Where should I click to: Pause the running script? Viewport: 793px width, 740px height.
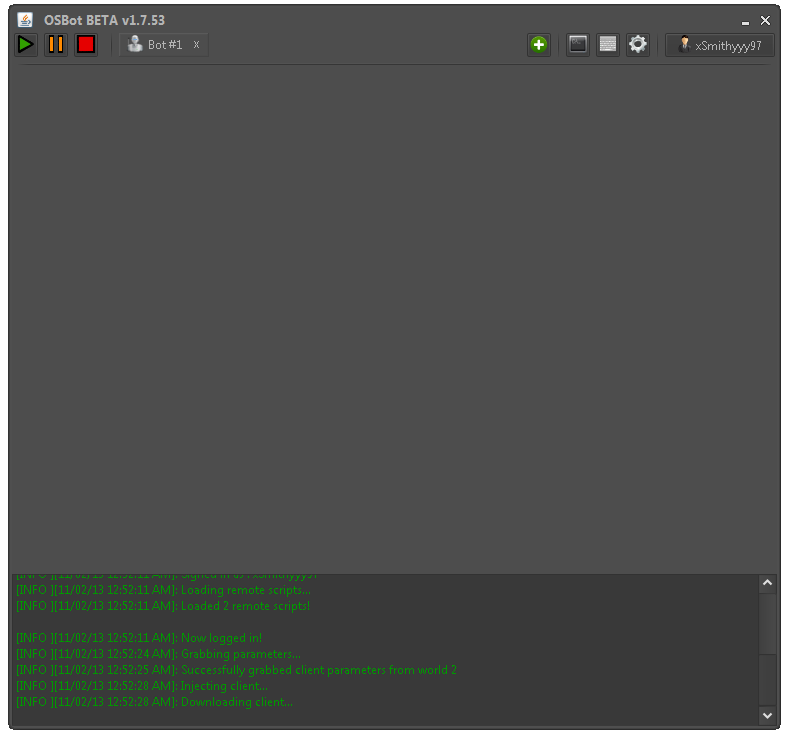tap(56, 45)
